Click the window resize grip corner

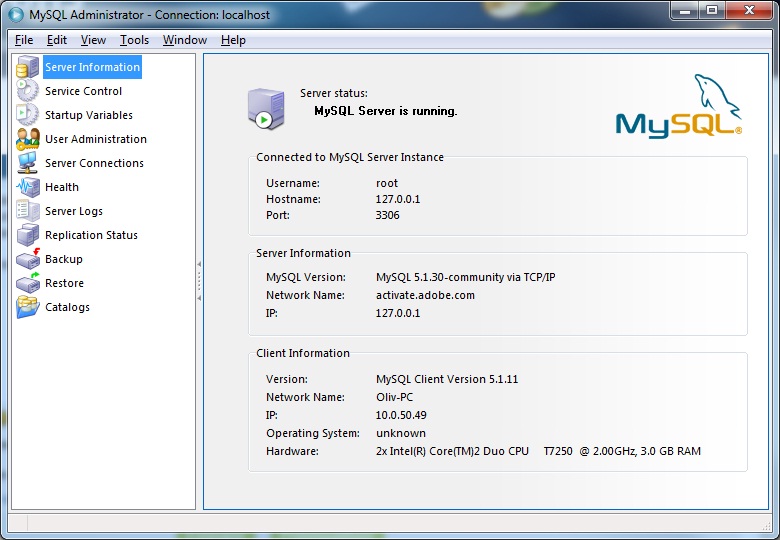pos(766,525)
